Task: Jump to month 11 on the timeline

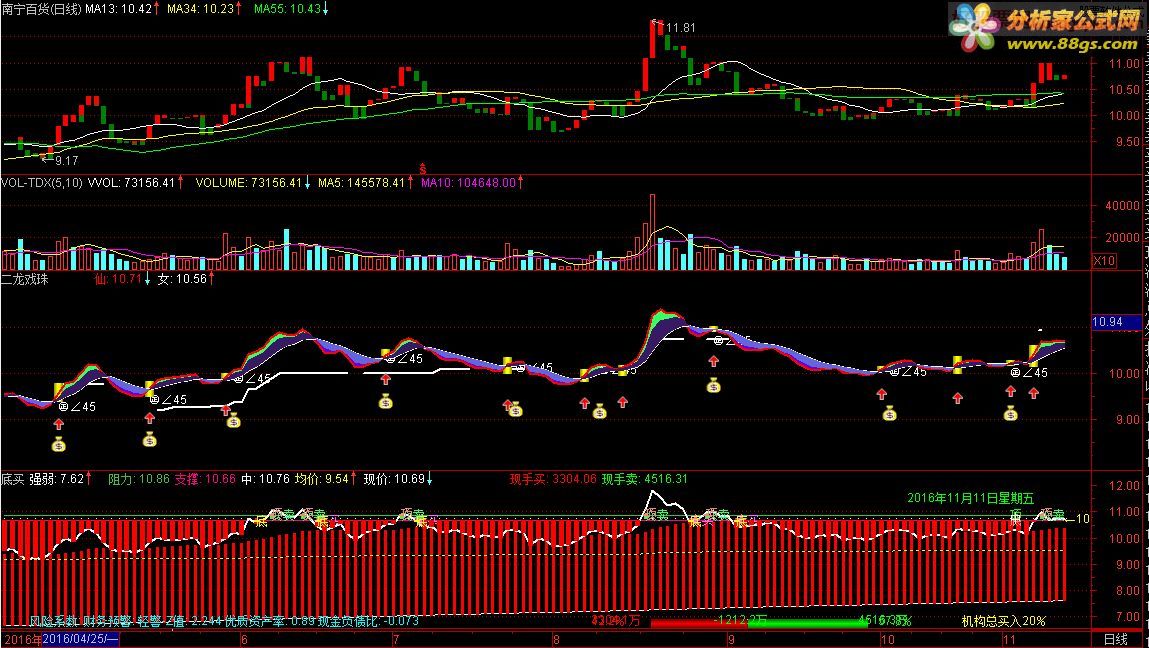Action: pyautogui.click(x=1009, y=639)
